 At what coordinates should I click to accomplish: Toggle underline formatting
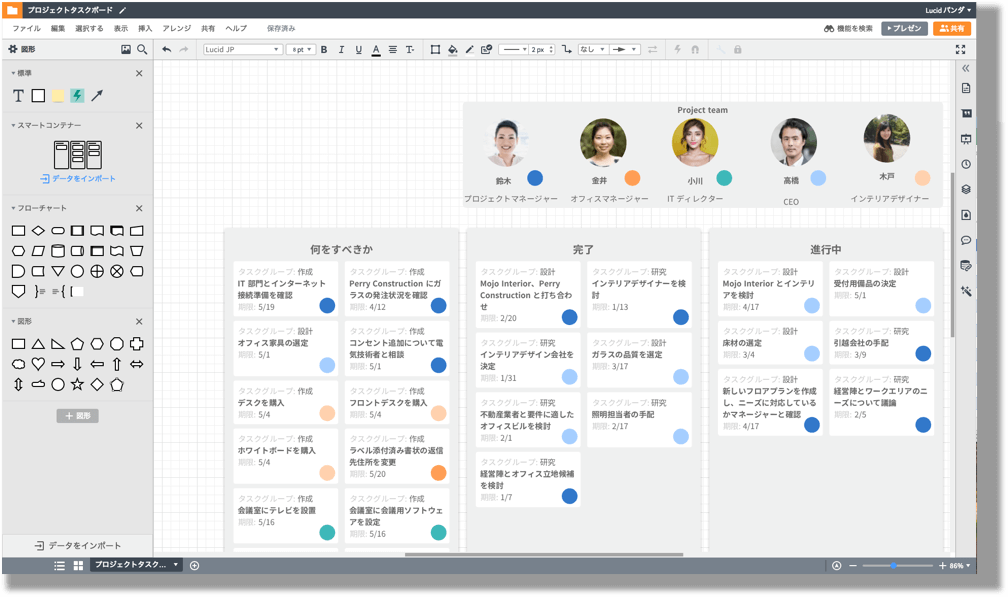click(x=358, y=49)
